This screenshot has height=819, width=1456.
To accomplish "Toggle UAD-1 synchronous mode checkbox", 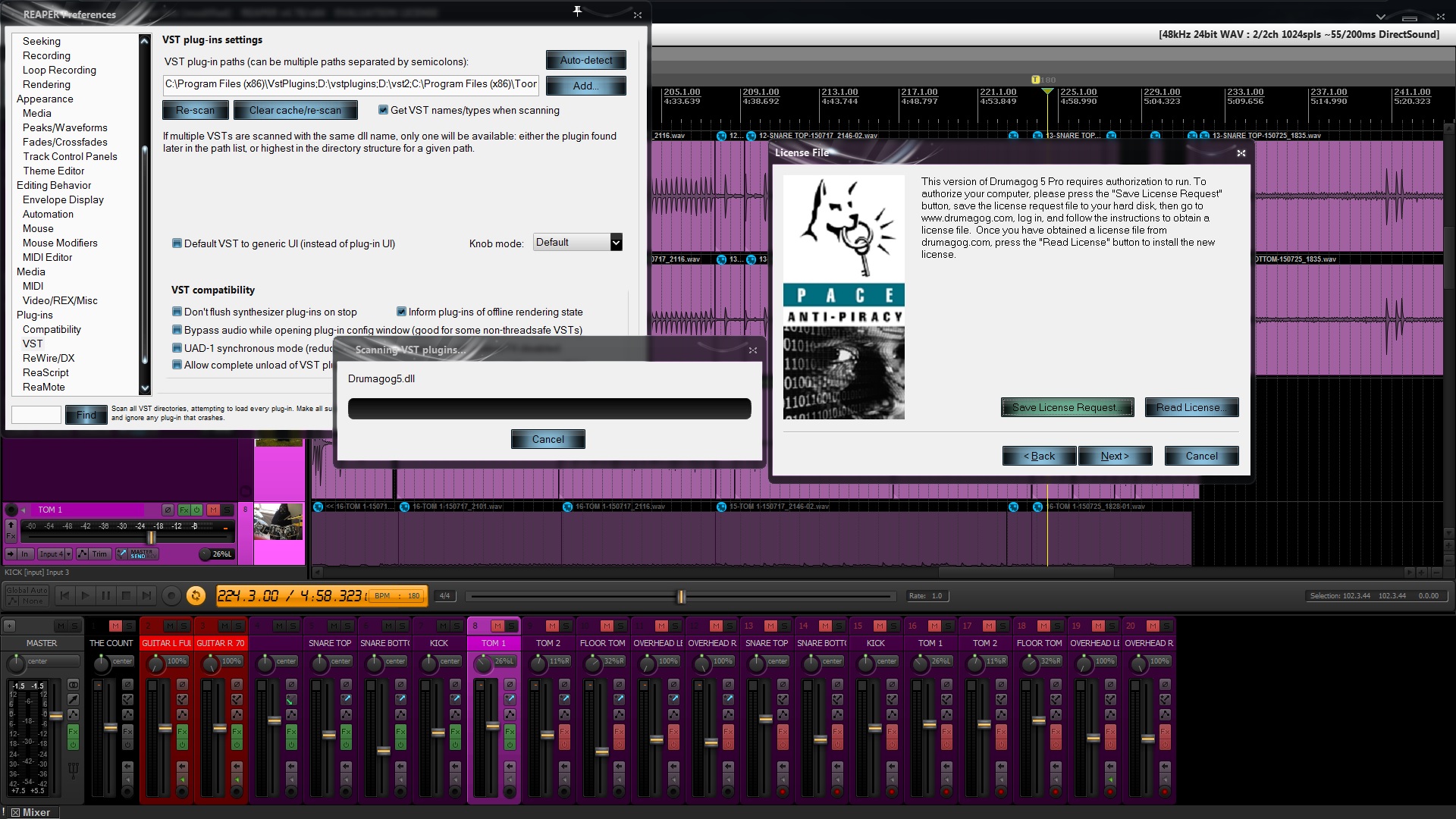I will click(177, 348).
